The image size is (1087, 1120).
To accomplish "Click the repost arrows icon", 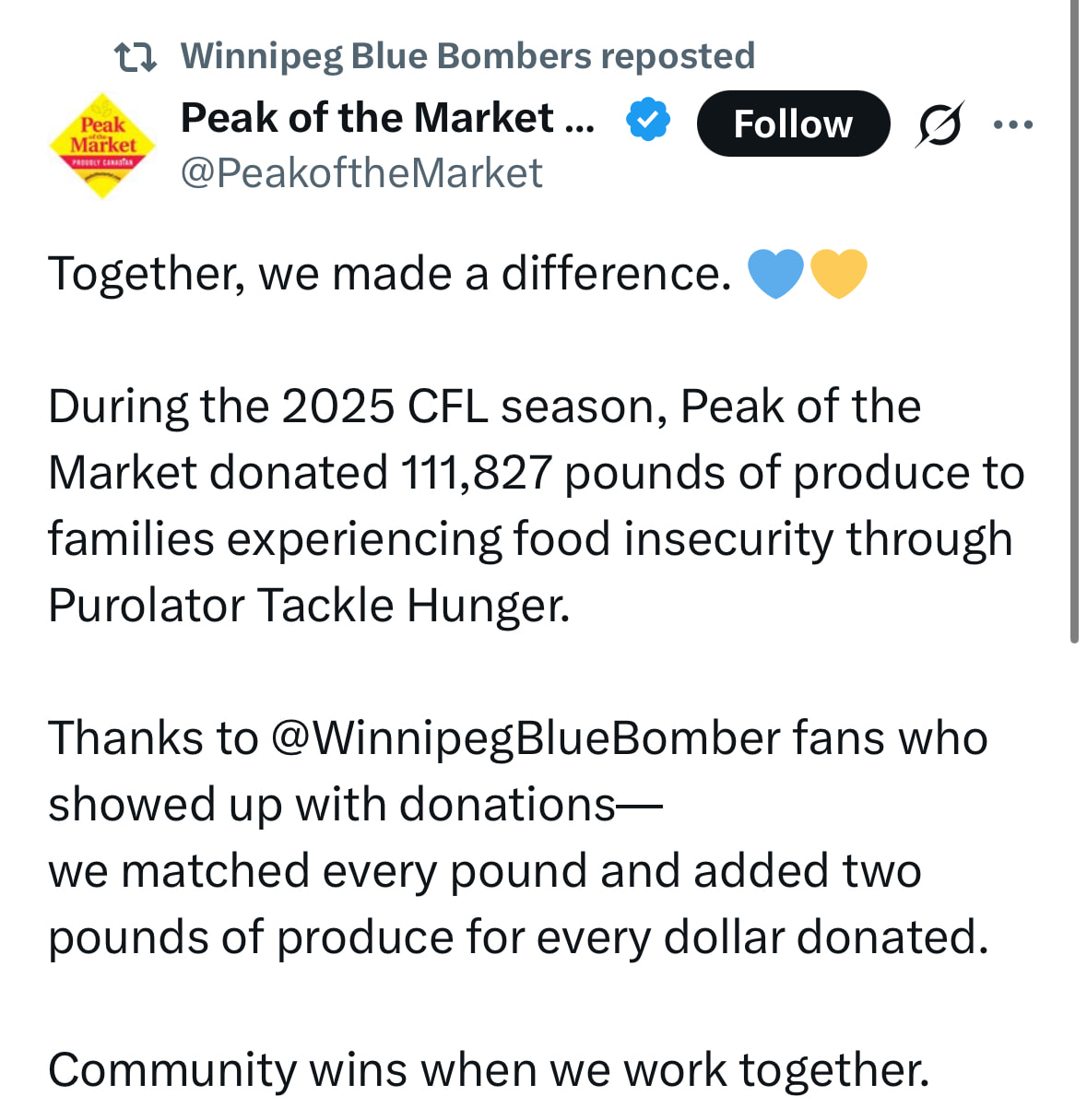I will (136, 57).
